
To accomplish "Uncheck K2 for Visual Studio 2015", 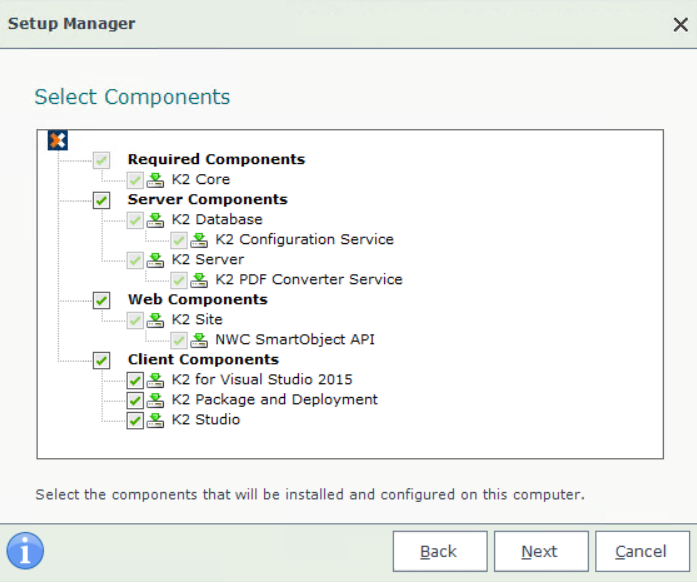I will click(x=135, y=380).
